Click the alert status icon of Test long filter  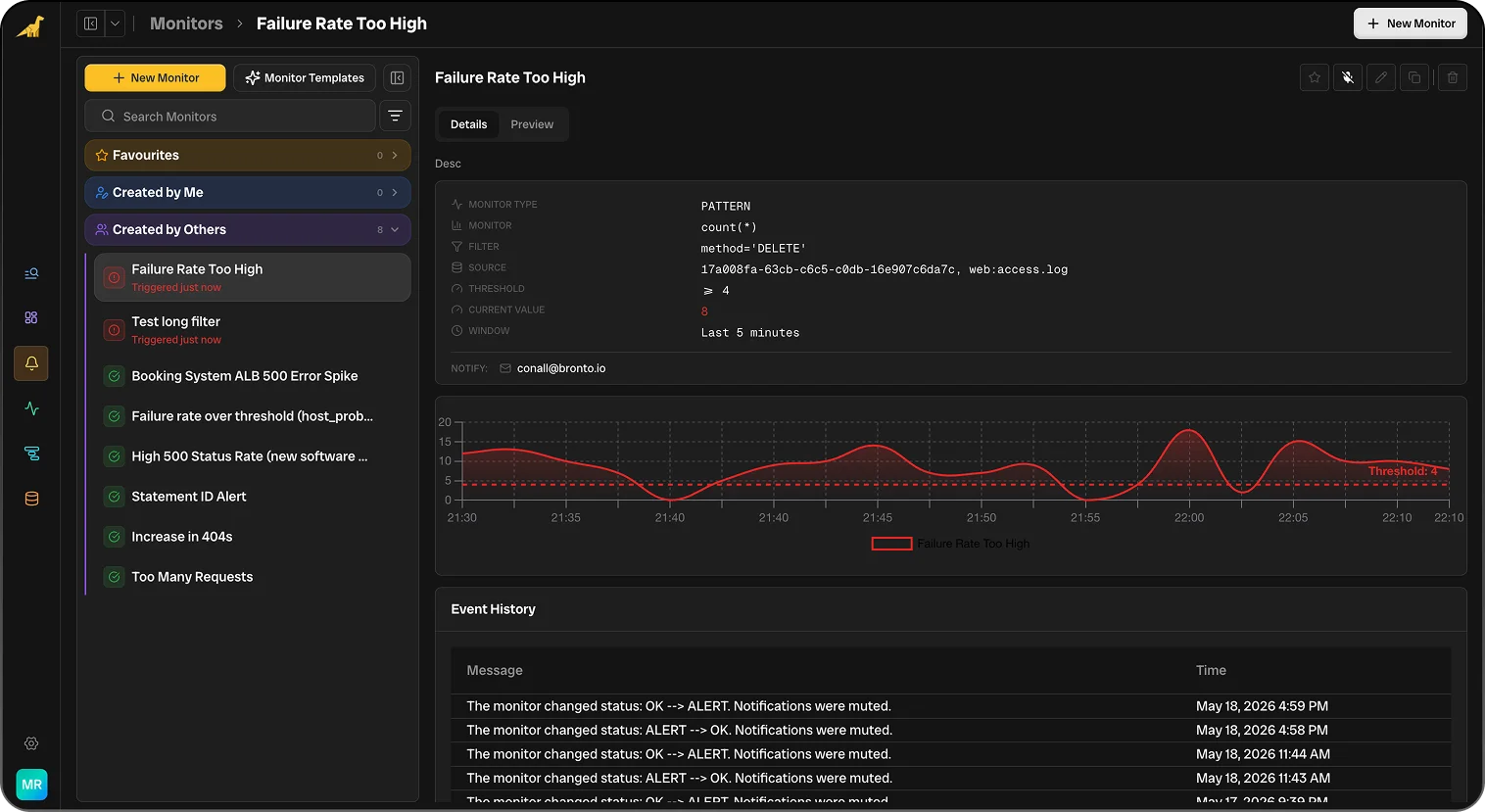coord(114,330)
